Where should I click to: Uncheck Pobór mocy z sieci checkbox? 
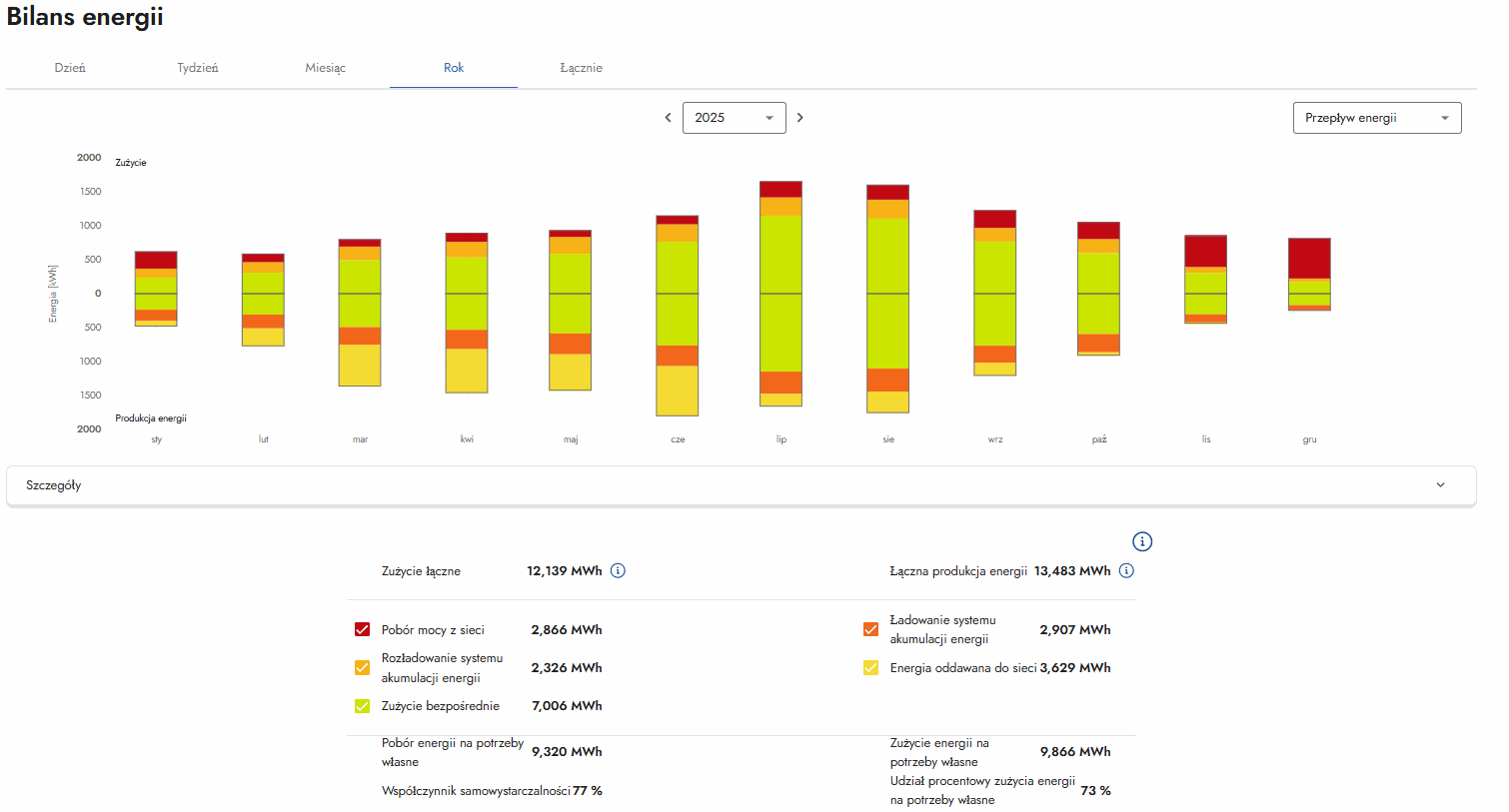pos(363,630)
